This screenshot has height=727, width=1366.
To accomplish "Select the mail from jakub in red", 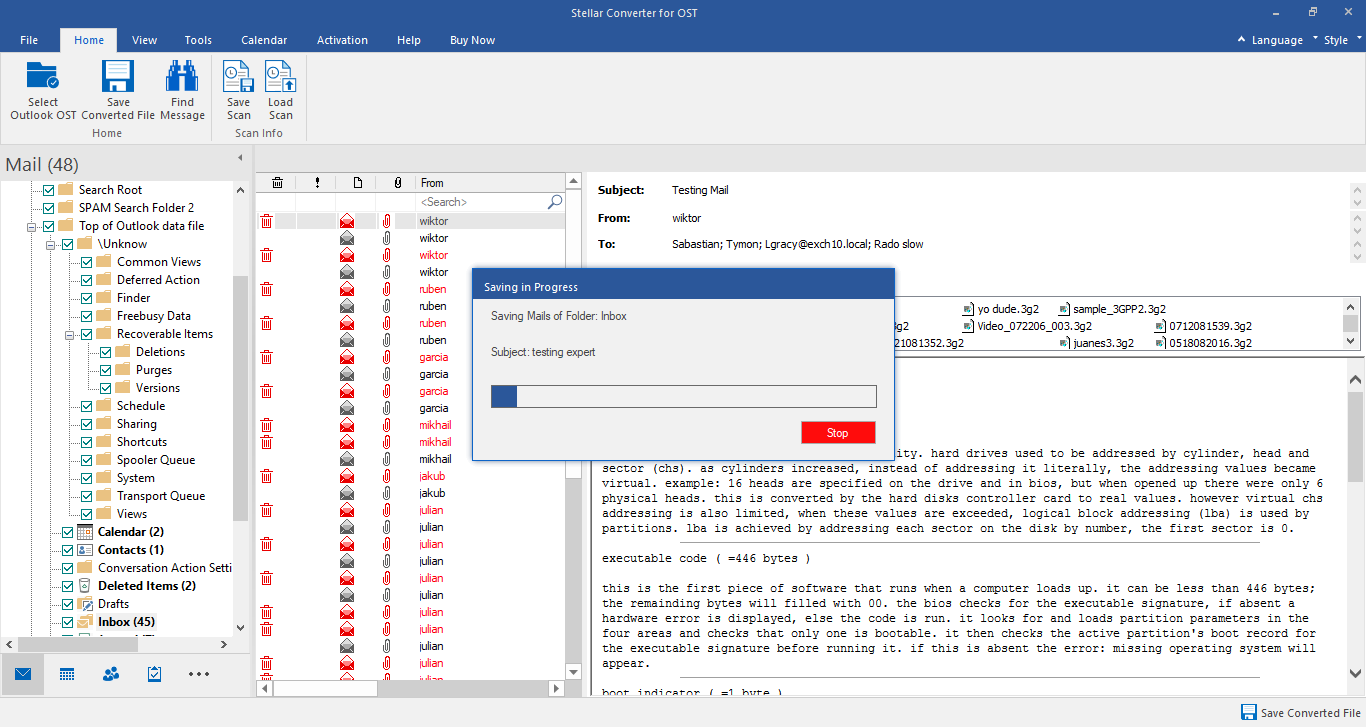I will point(432,476).
